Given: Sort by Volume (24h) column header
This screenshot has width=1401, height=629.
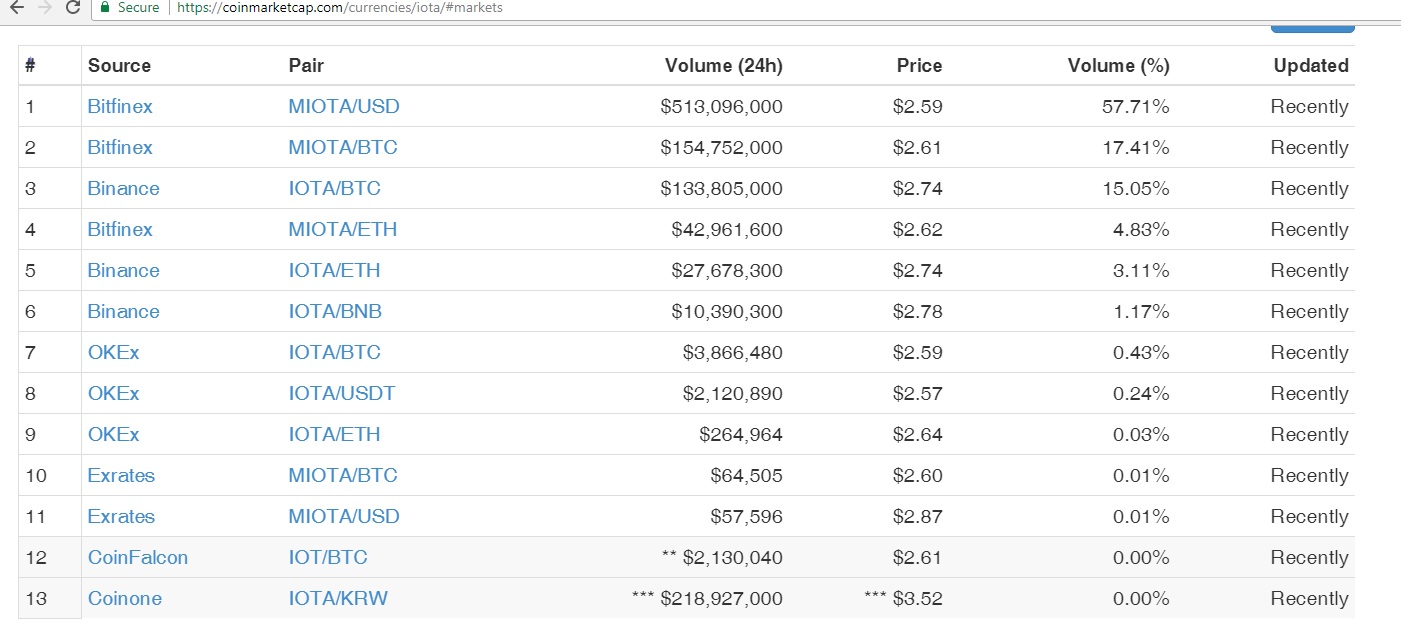Looking at the screenshot, I should (x=724, y=66).
